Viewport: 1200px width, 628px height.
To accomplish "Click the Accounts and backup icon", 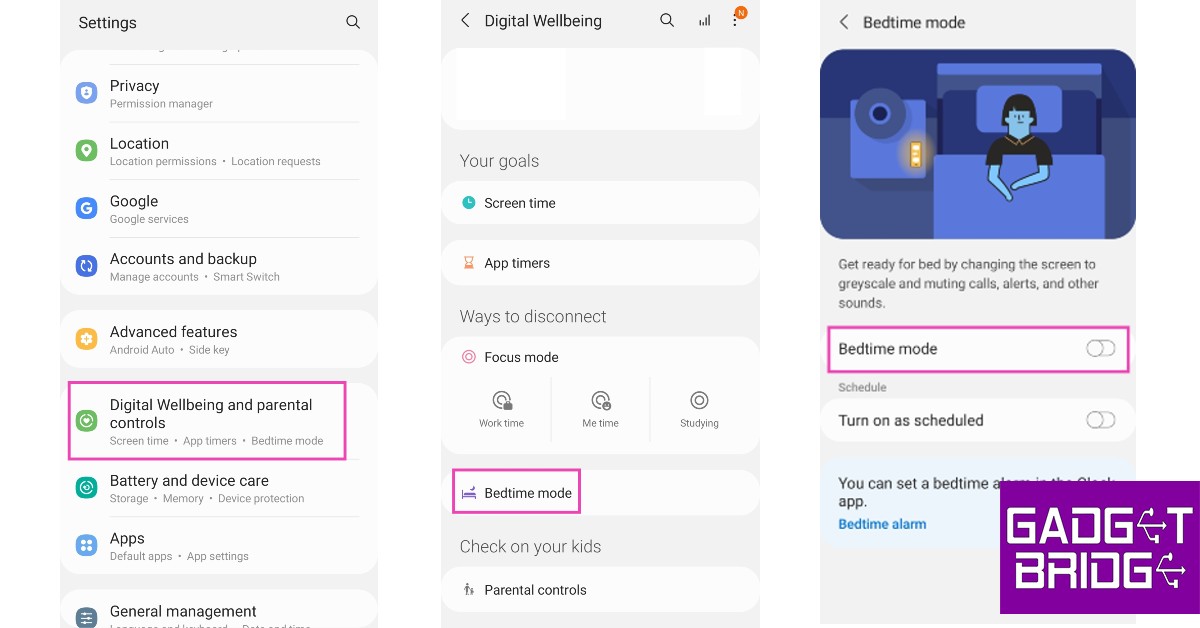I will pyautogui.click(x=85, y=265).
